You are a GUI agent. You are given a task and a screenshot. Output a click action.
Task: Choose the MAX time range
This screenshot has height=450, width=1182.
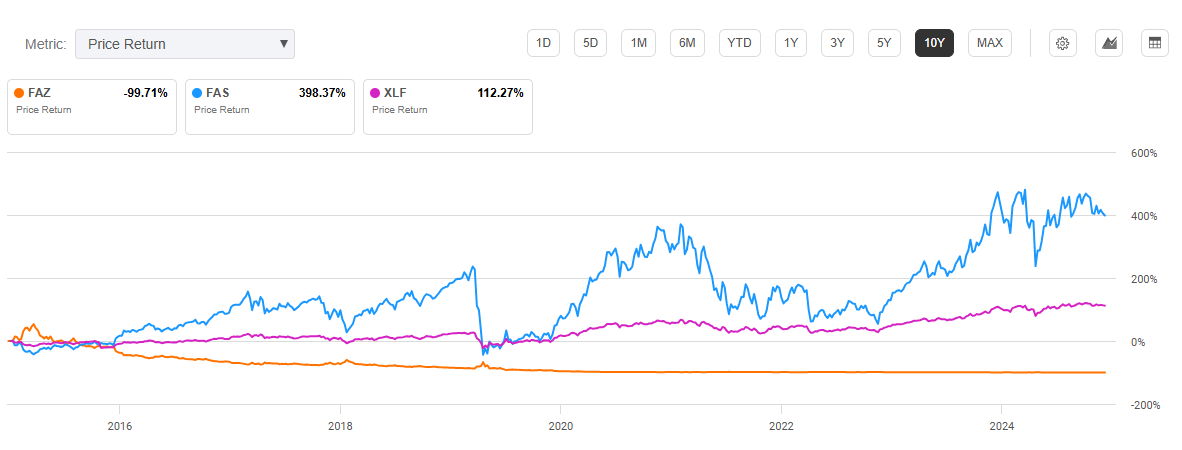[990, 43]
